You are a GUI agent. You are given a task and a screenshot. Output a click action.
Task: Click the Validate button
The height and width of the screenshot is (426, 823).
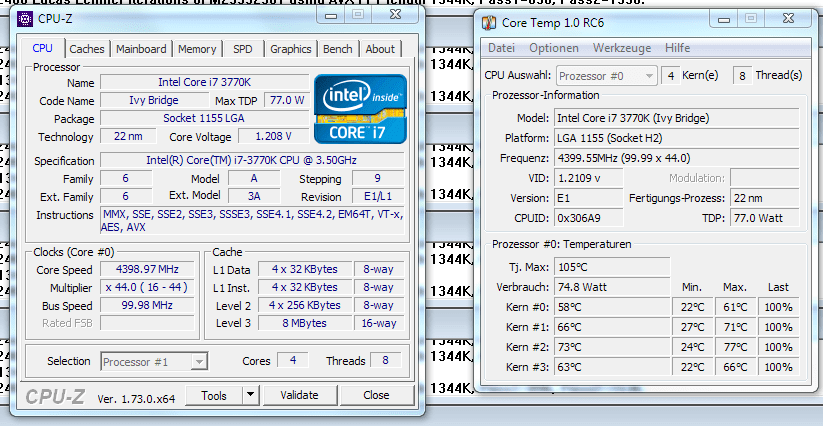point(299,395)
